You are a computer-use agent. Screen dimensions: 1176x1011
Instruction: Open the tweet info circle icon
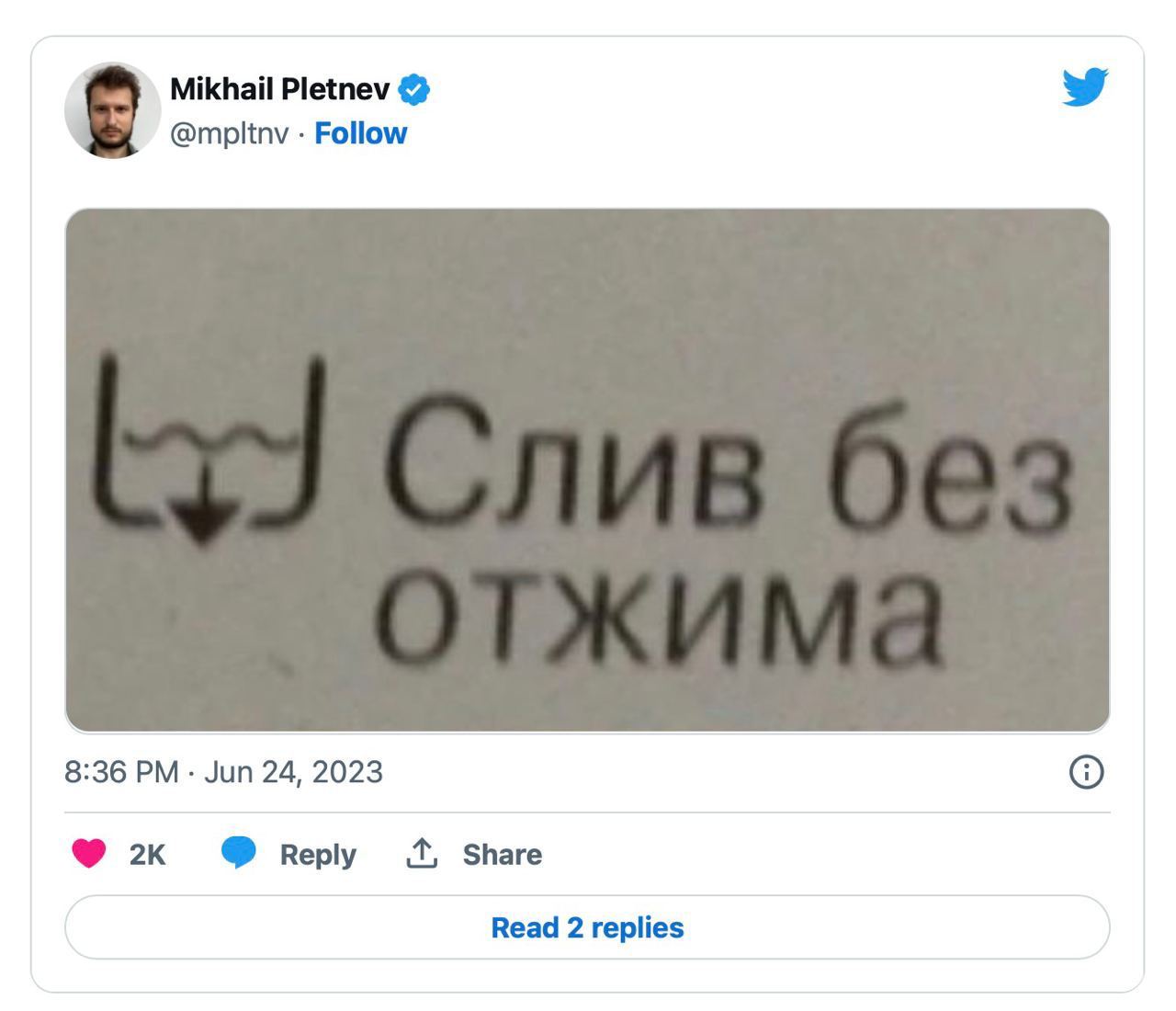point(1086,771)
